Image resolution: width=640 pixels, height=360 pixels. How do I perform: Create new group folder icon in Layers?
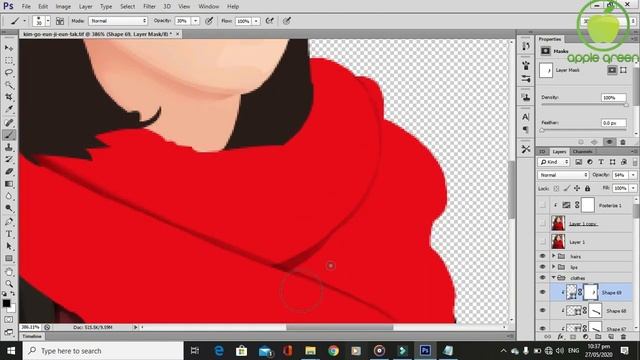pos(598,337)
